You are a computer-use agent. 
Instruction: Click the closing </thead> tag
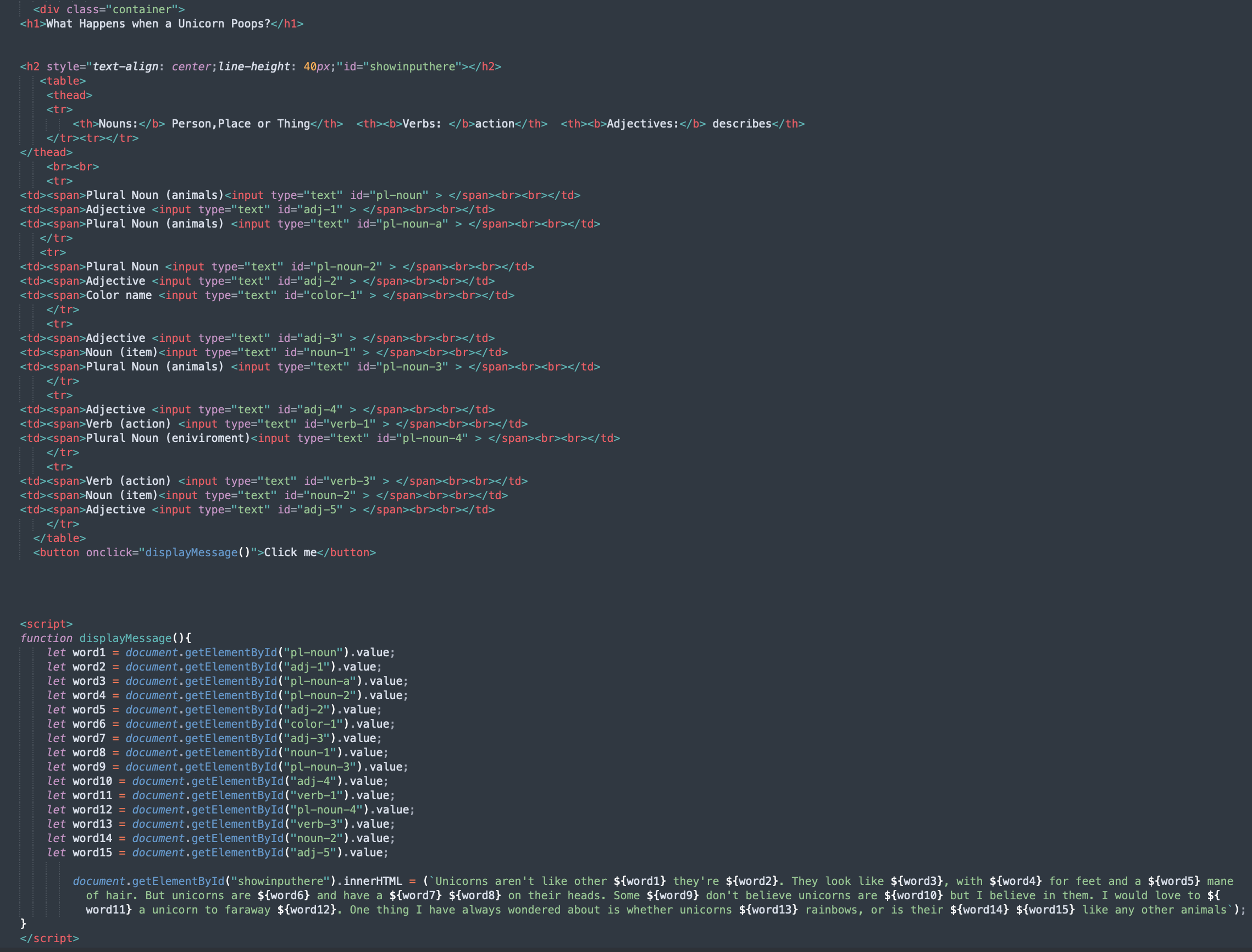click(47, 152)
